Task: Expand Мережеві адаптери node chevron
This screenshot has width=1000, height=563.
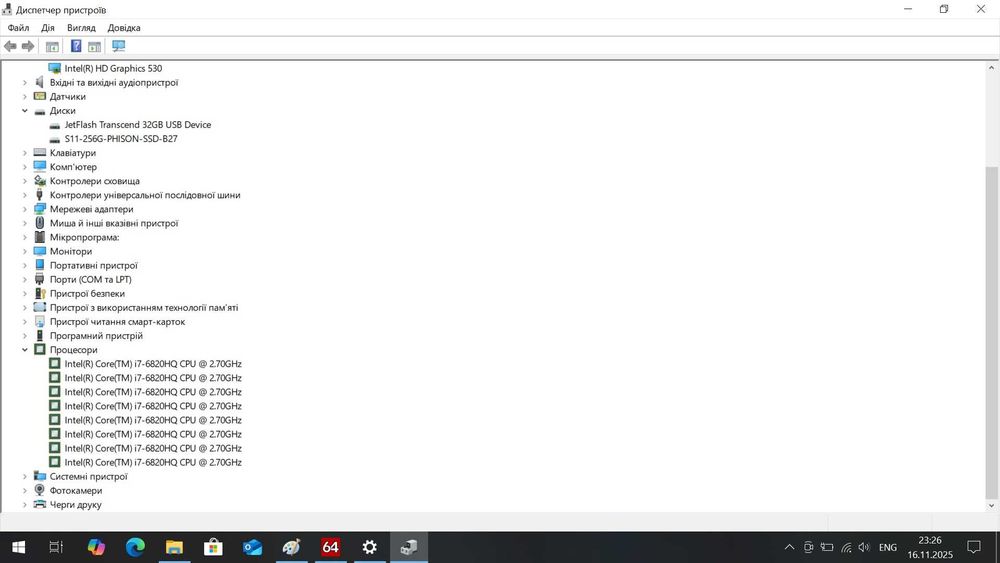Action: coord(25,208)
